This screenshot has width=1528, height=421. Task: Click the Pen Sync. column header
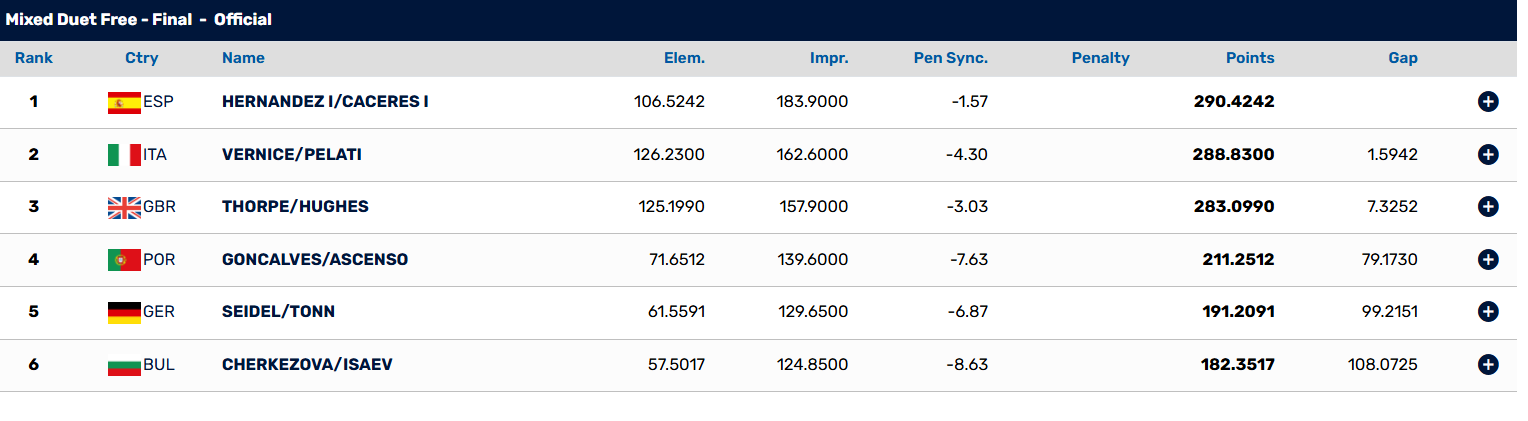[x=951, y=58]
